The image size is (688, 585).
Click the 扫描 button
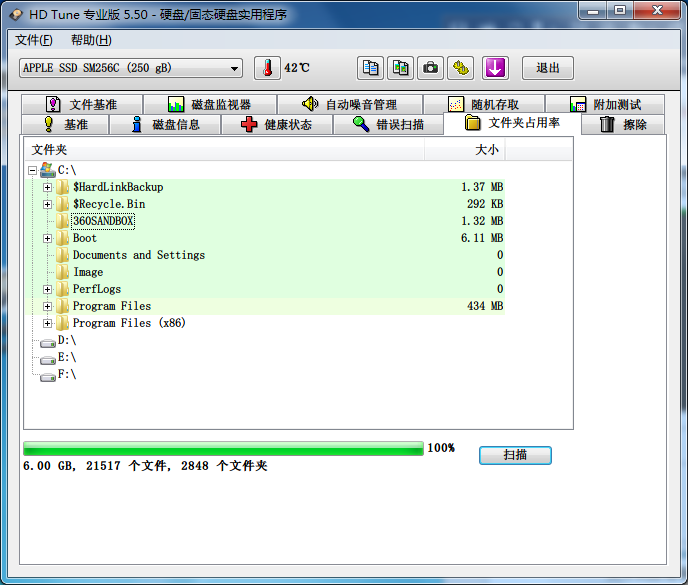(x=515, y=455)
